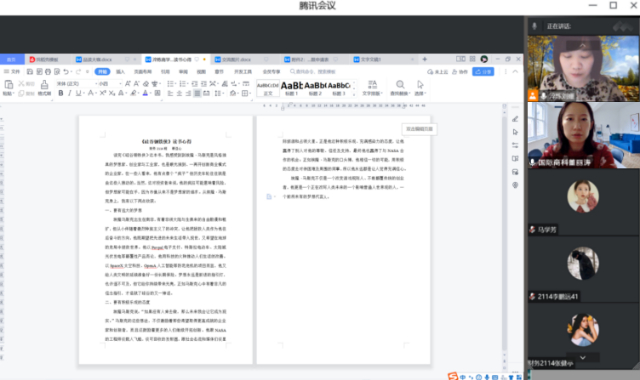Image resolution: width=640 pixels, height=380 pixels.
Task: Collapse the ribbon with chevron arrow
Action: click(515, 71)
